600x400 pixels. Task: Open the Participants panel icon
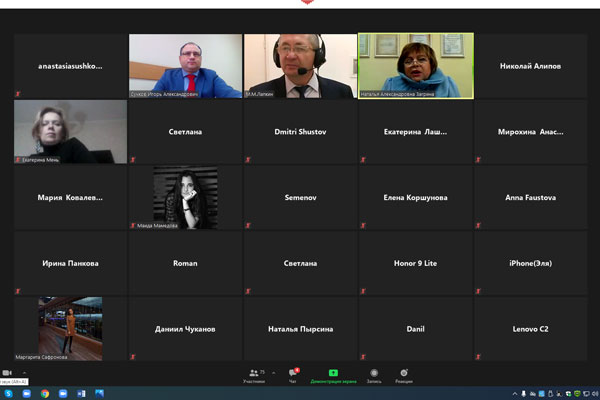pyautogui.click(x=254, y=372)
